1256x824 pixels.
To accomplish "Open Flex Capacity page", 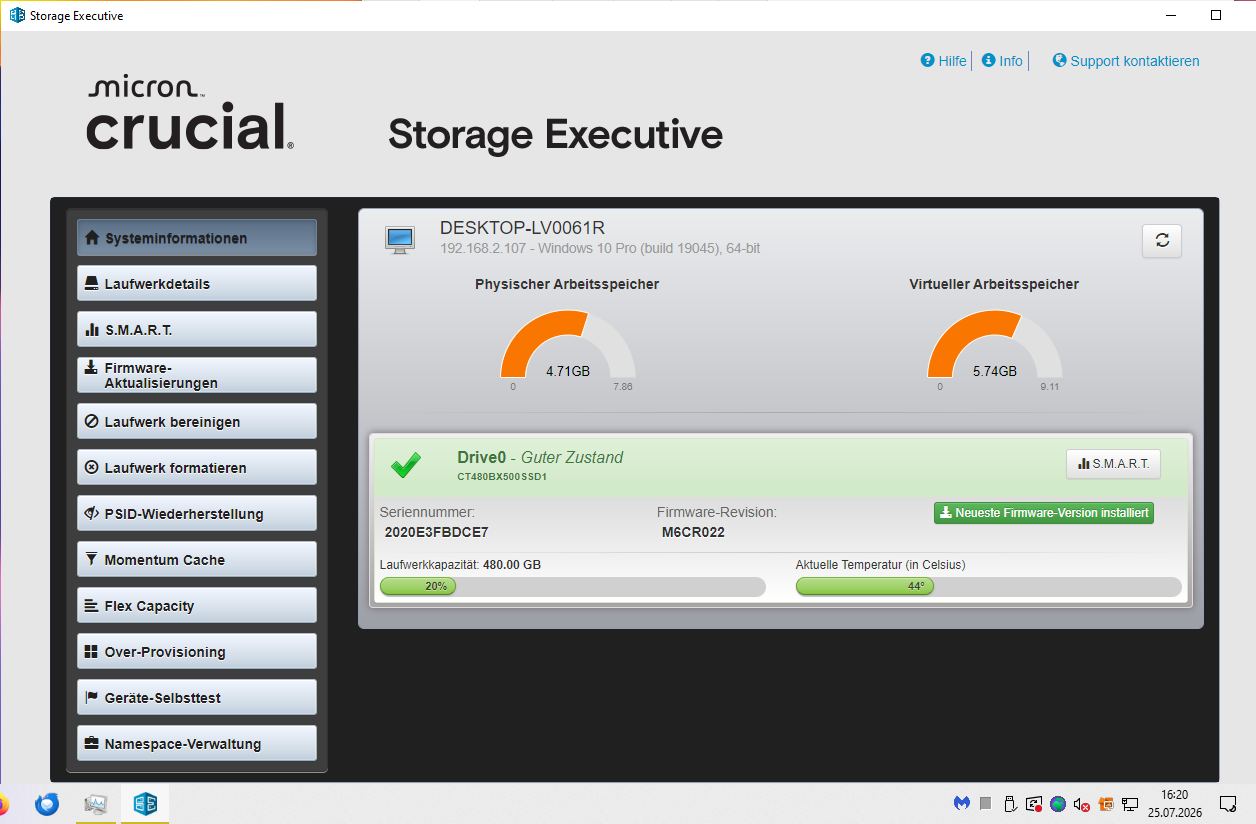I will point(197,605).
